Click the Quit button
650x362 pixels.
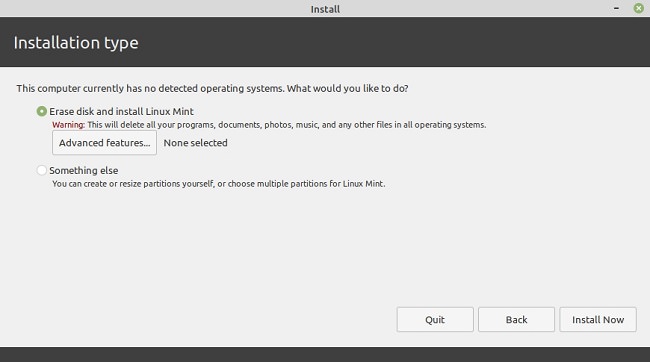(435, 319)
